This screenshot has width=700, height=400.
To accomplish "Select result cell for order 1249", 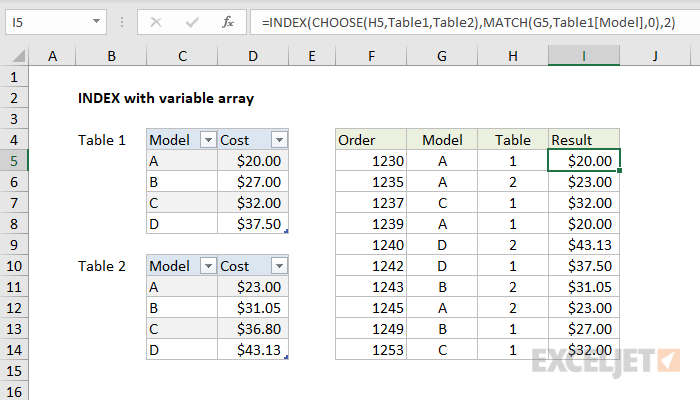I will 584,329.
